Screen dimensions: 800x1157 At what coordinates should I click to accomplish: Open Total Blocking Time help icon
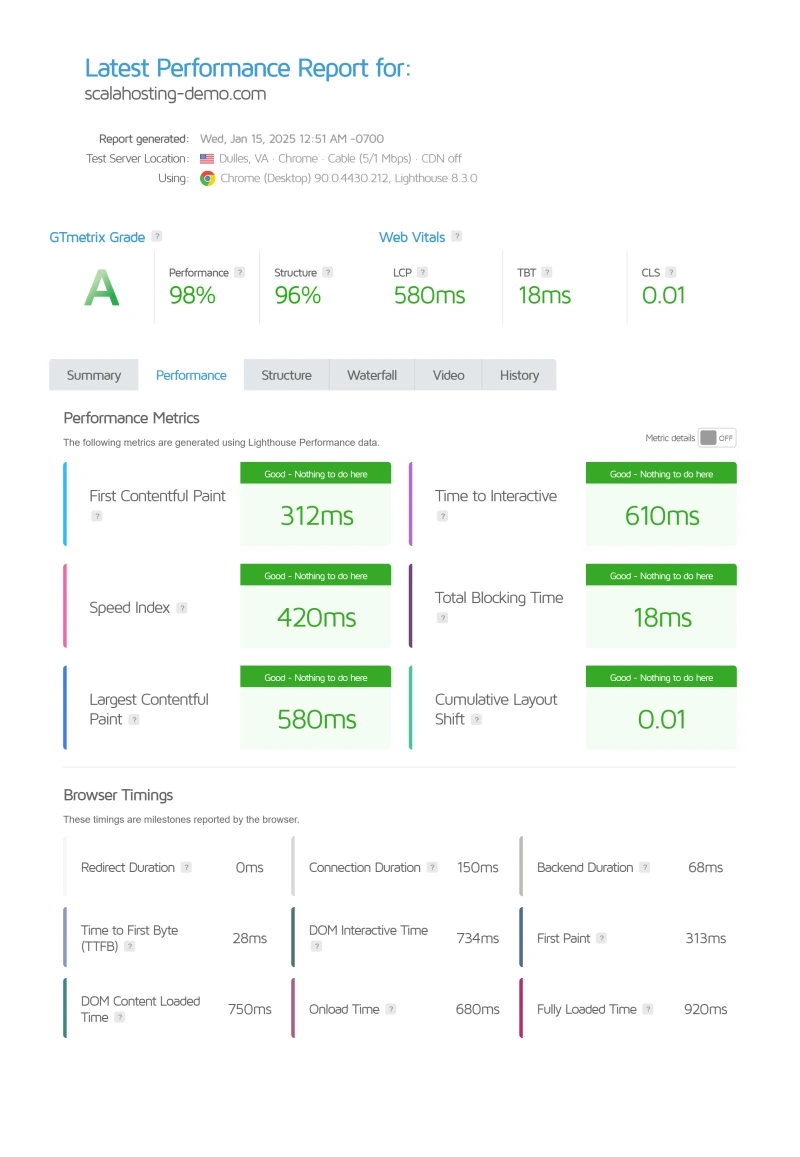click(x=442, y=618)
